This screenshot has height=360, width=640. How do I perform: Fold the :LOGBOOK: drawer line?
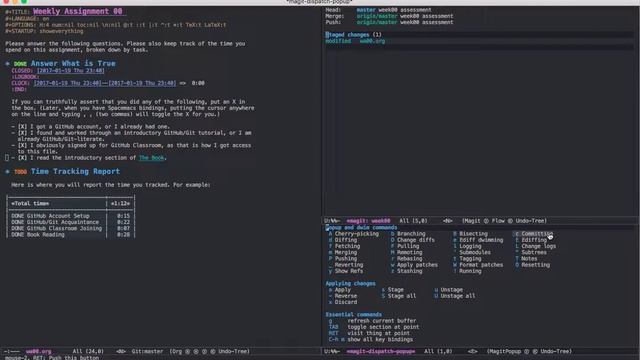(x=25, y=77)
